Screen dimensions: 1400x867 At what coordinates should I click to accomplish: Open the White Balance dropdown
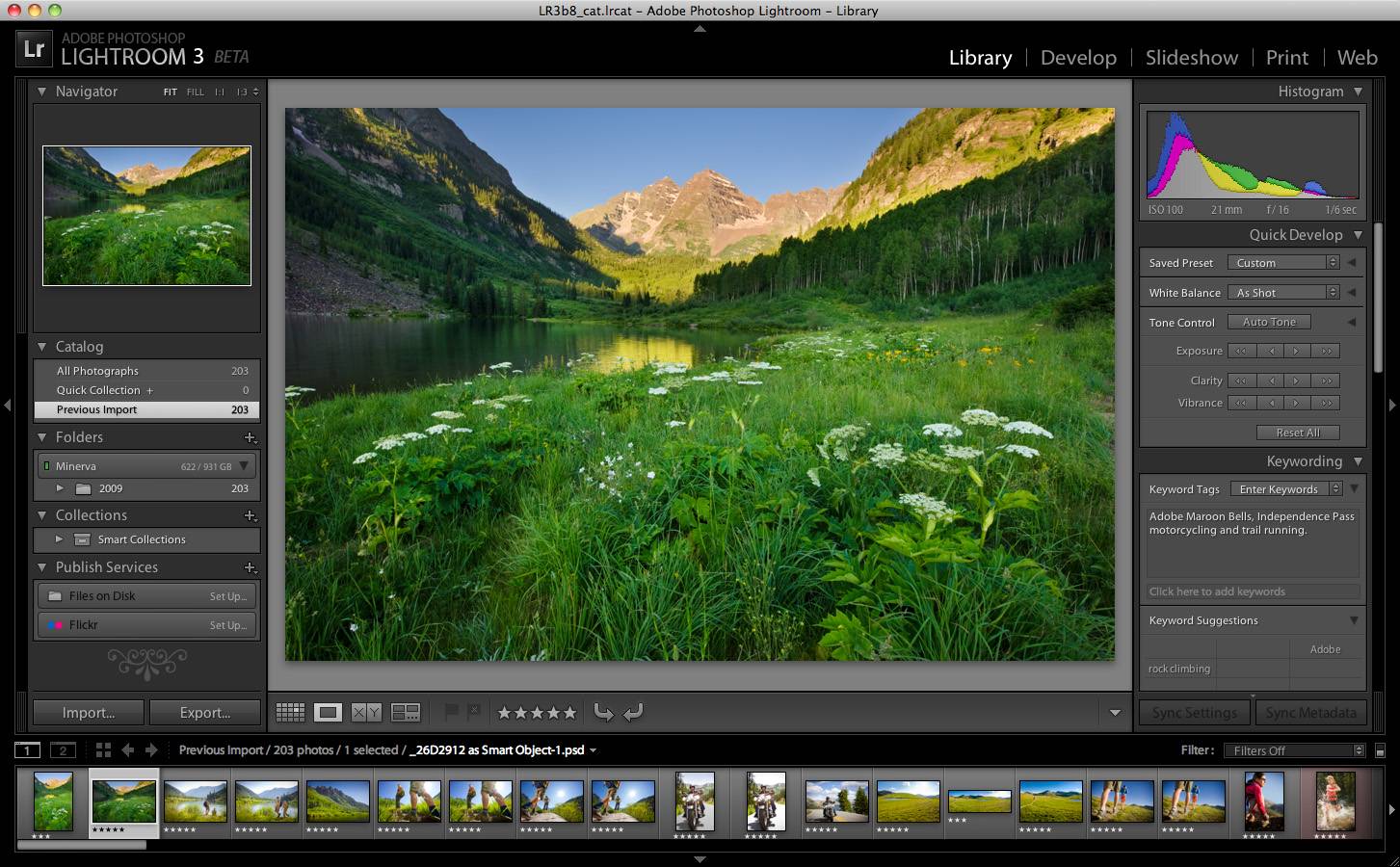click(x=1285, y=293)
